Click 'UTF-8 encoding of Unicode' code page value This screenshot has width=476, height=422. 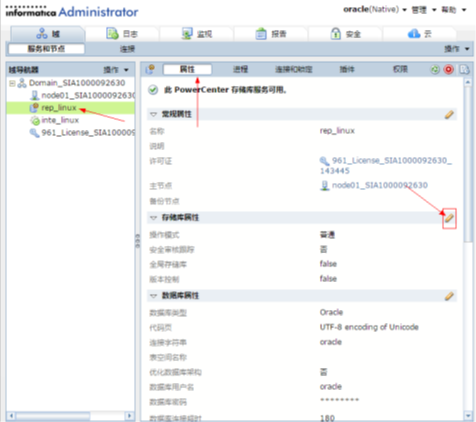click(x=369, y=327)
